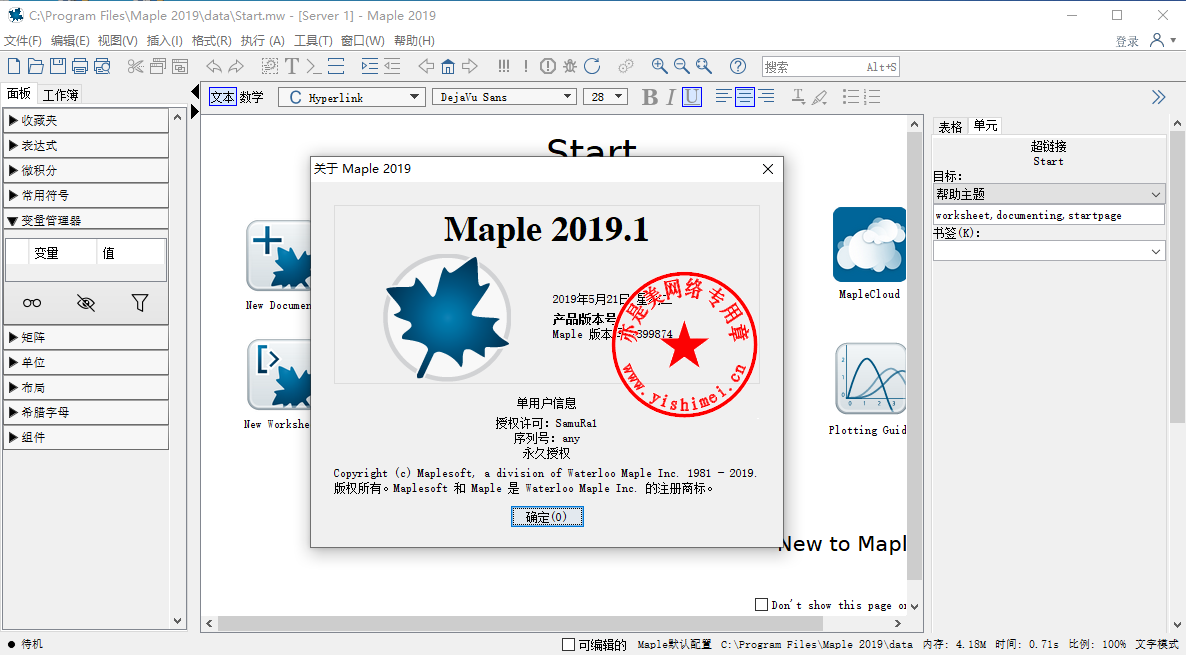Open the text color picker

pos(798,97)
